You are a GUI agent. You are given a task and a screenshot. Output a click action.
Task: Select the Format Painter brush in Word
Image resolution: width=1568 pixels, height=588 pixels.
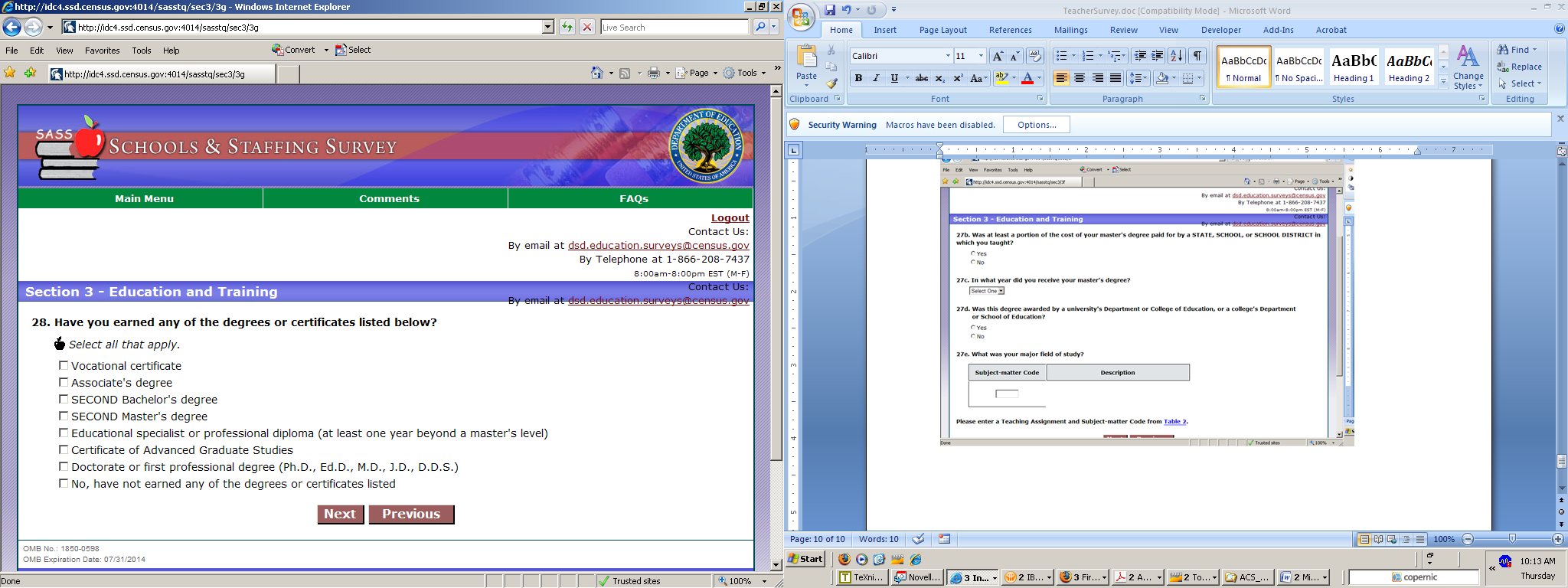click(x=832, y=83)
